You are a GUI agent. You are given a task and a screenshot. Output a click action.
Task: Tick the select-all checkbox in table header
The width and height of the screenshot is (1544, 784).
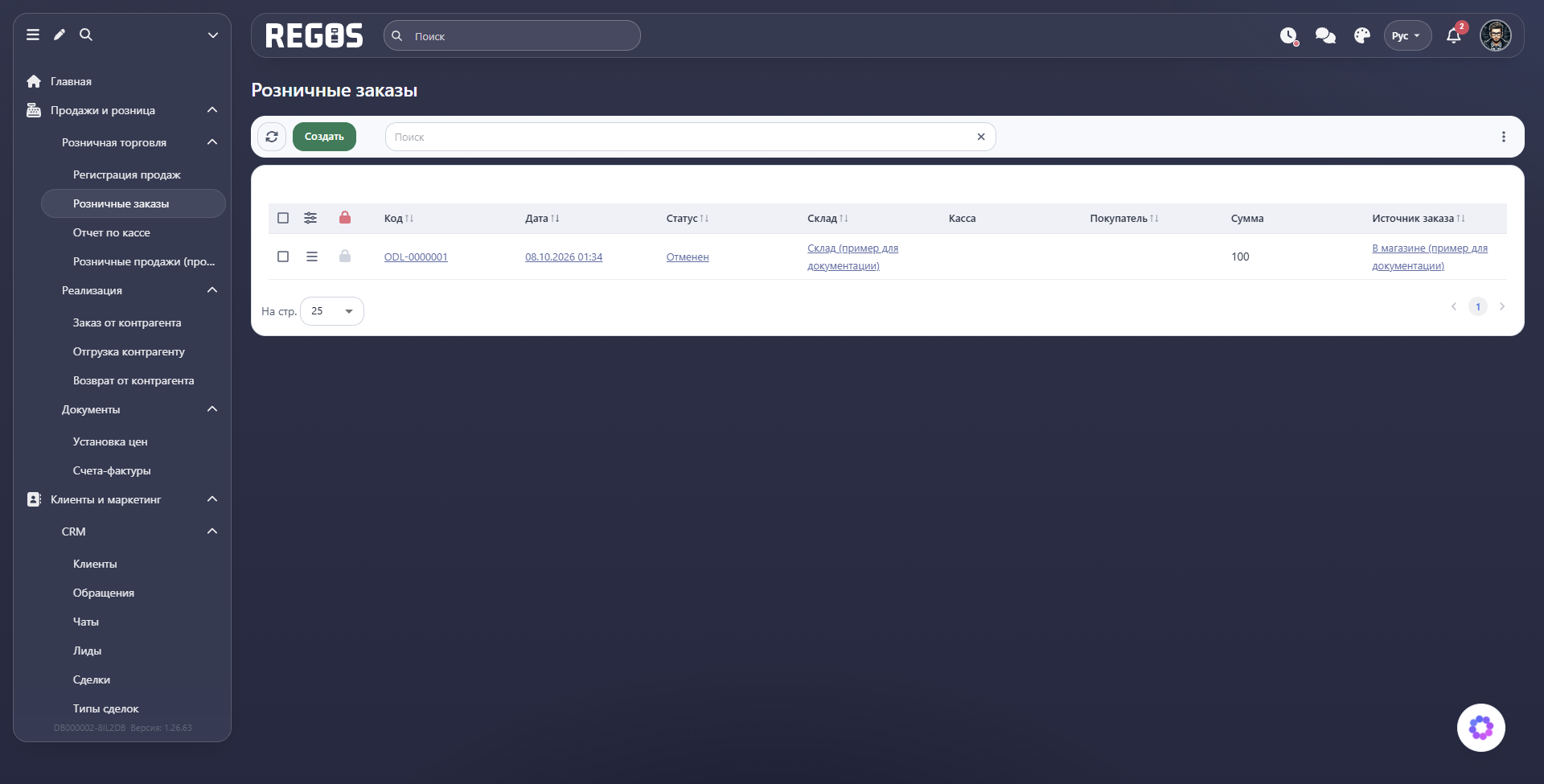tap(283, 218)
